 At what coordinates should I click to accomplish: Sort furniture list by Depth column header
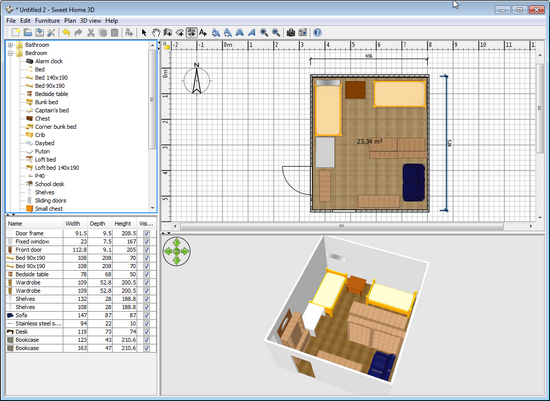coord(100,223)
